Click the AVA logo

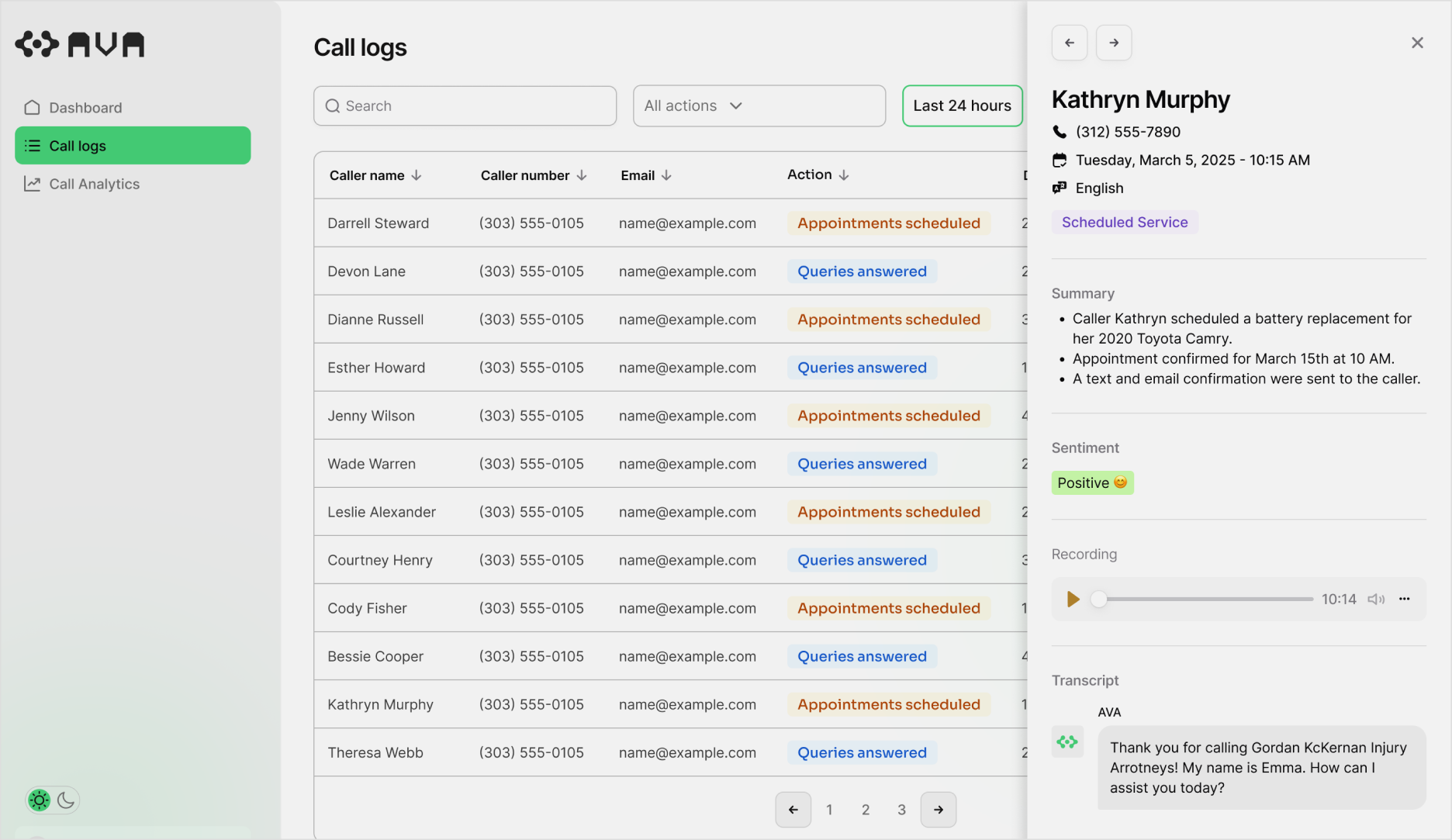pos(80,44)
